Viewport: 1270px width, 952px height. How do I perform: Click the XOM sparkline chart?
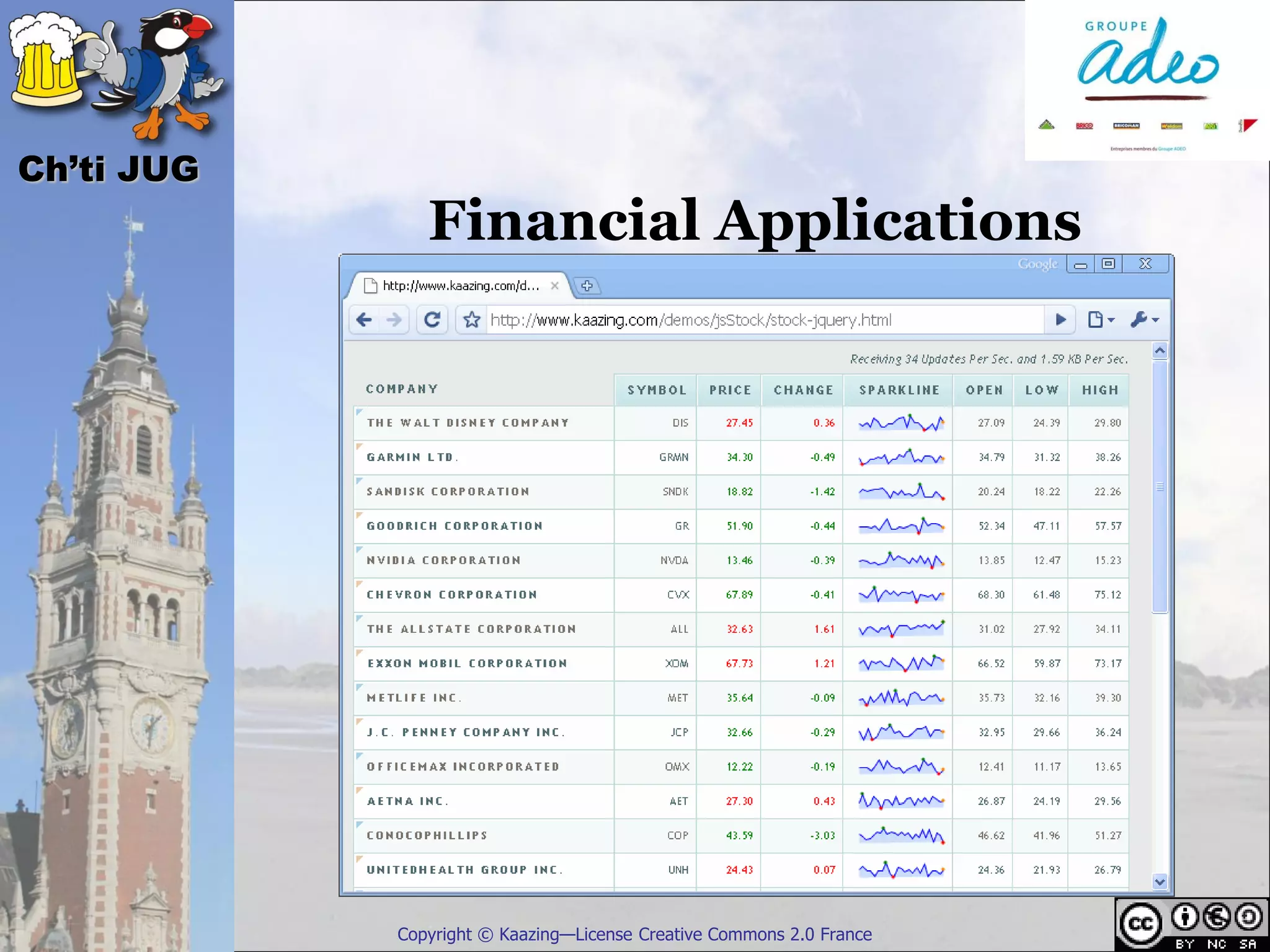[x=901, y=664]
